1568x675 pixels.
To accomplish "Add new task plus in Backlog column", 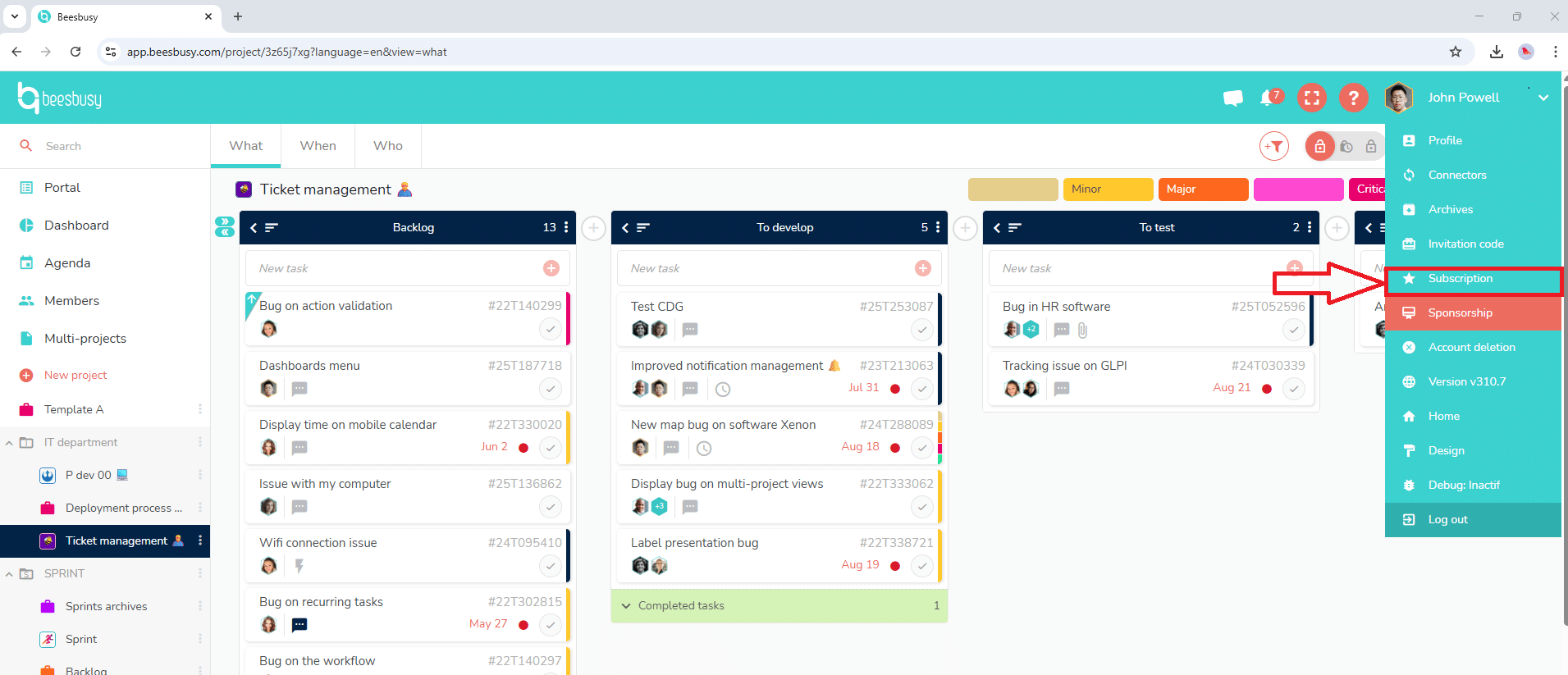I will pos(551,268).
